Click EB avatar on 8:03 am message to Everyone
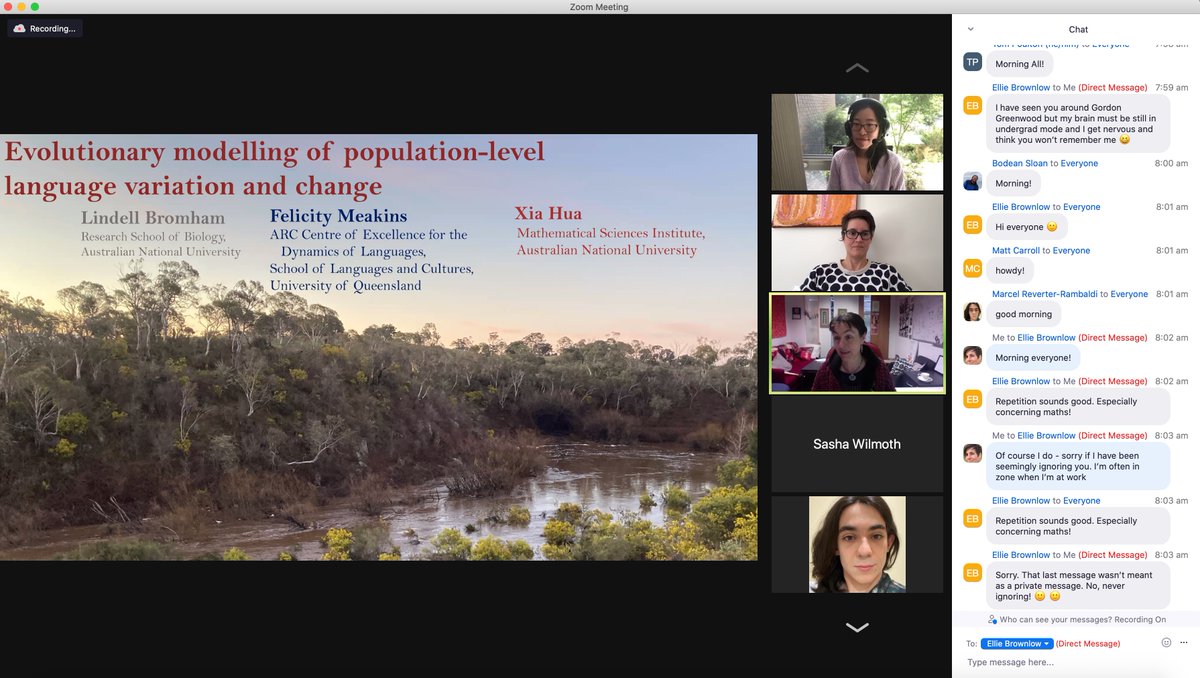This screenshot has width=1200, height=678. [x=972, y=519]
